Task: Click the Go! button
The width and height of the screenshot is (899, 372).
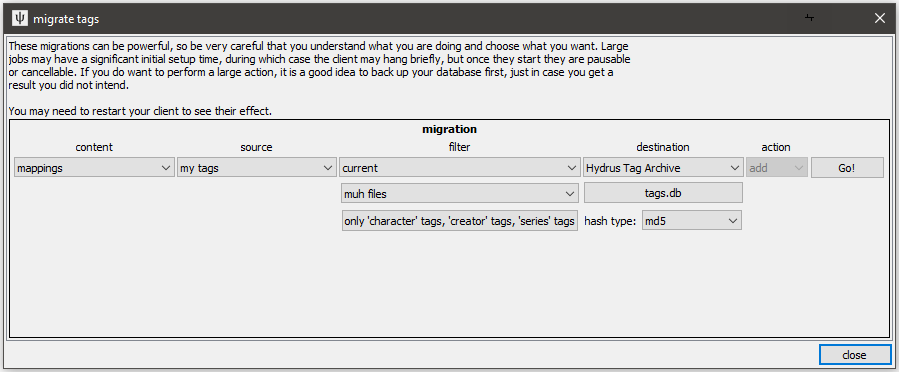Action: point(847,168)
